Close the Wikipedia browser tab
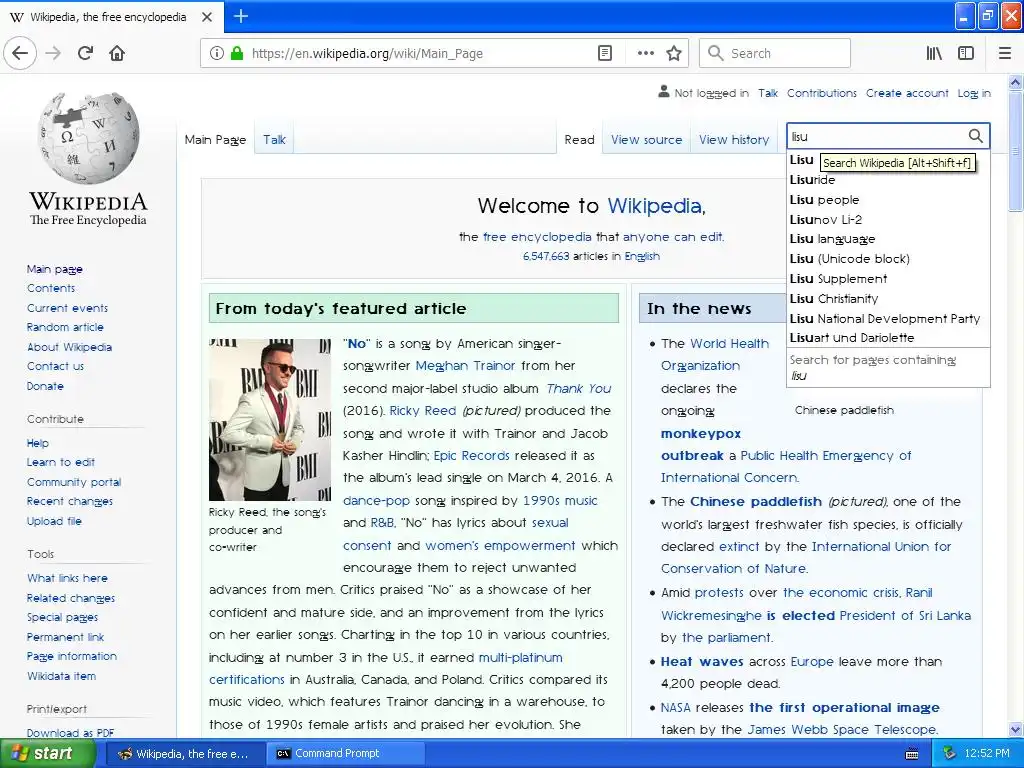The width and height of the screenshot is (1024, 768). (207, 17)
